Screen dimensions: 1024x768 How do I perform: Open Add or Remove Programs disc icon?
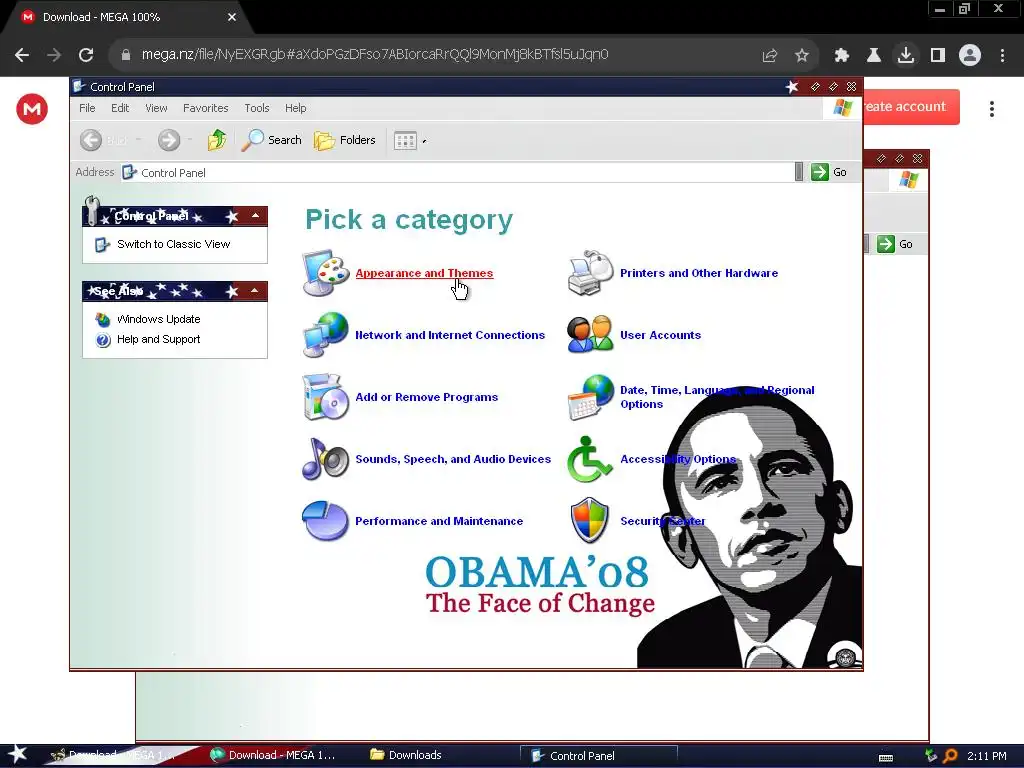326,396
